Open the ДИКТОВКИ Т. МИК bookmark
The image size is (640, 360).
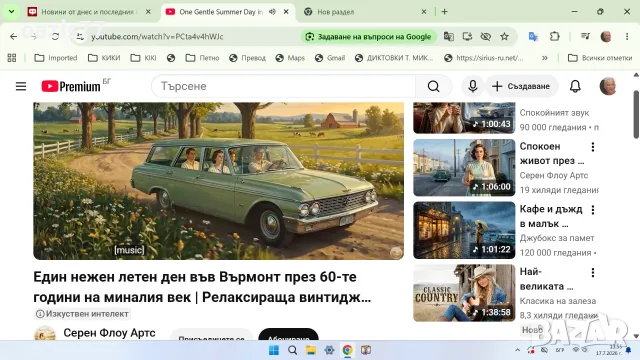pos(394,58)
